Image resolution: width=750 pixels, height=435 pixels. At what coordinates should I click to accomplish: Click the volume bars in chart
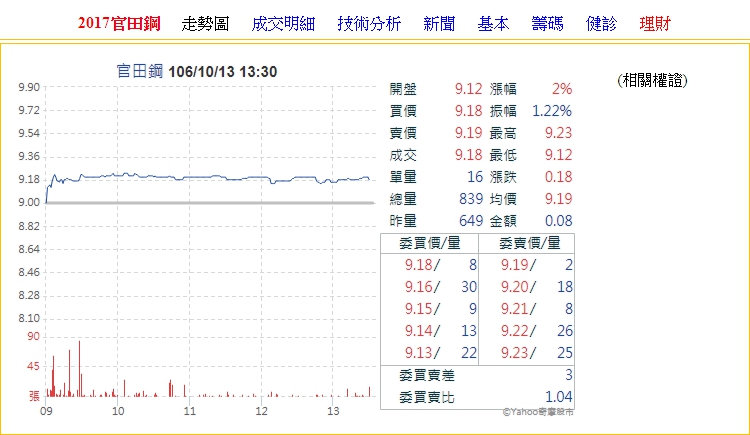click(x=78, y=370)
